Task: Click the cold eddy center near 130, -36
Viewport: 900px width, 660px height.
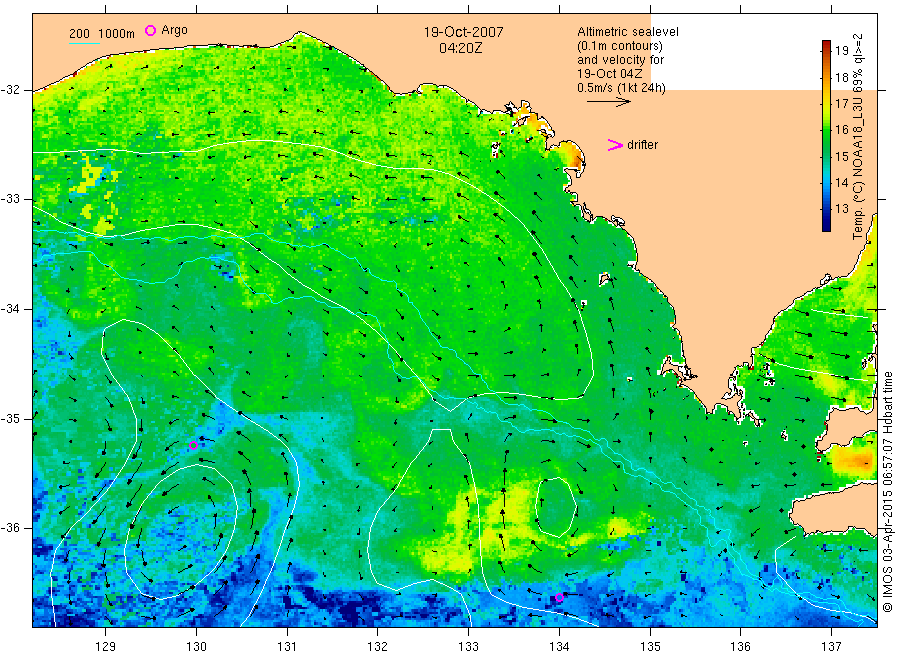Action: click(179, 531)
